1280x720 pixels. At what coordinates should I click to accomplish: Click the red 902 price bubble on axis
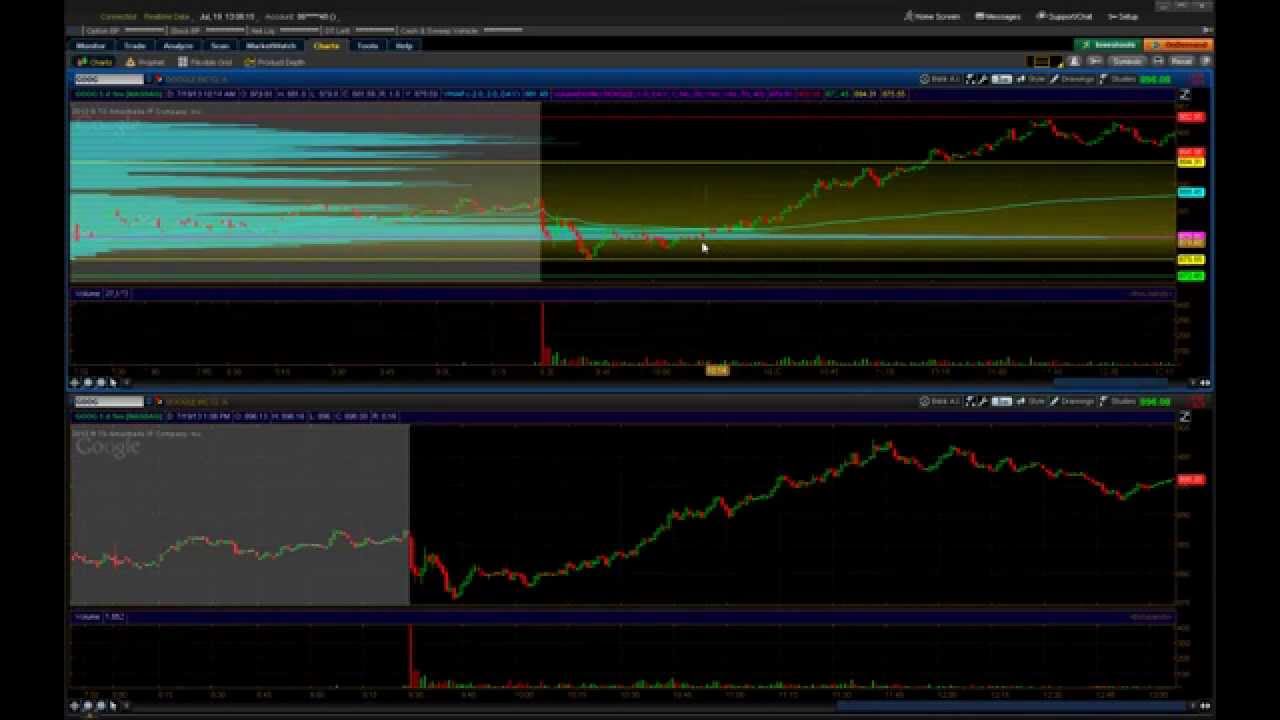pyautogui.click(x=1191, y=117)
